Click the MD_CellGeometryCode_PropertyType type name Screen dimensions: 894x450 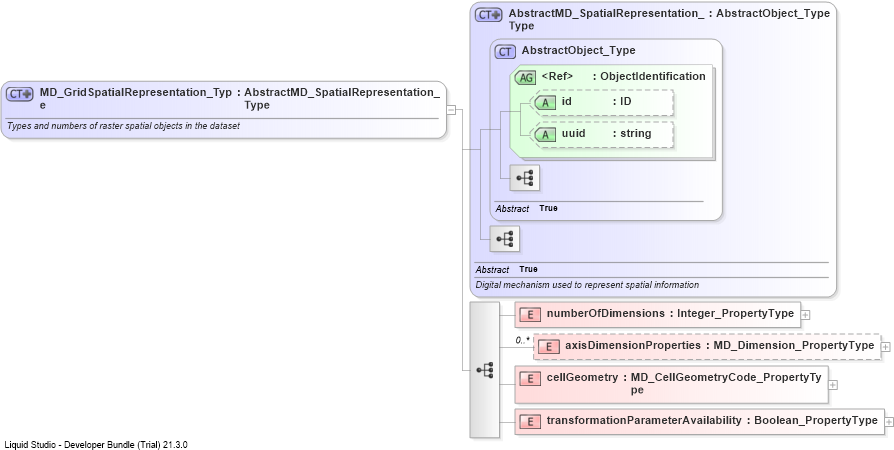pos(726,383)
